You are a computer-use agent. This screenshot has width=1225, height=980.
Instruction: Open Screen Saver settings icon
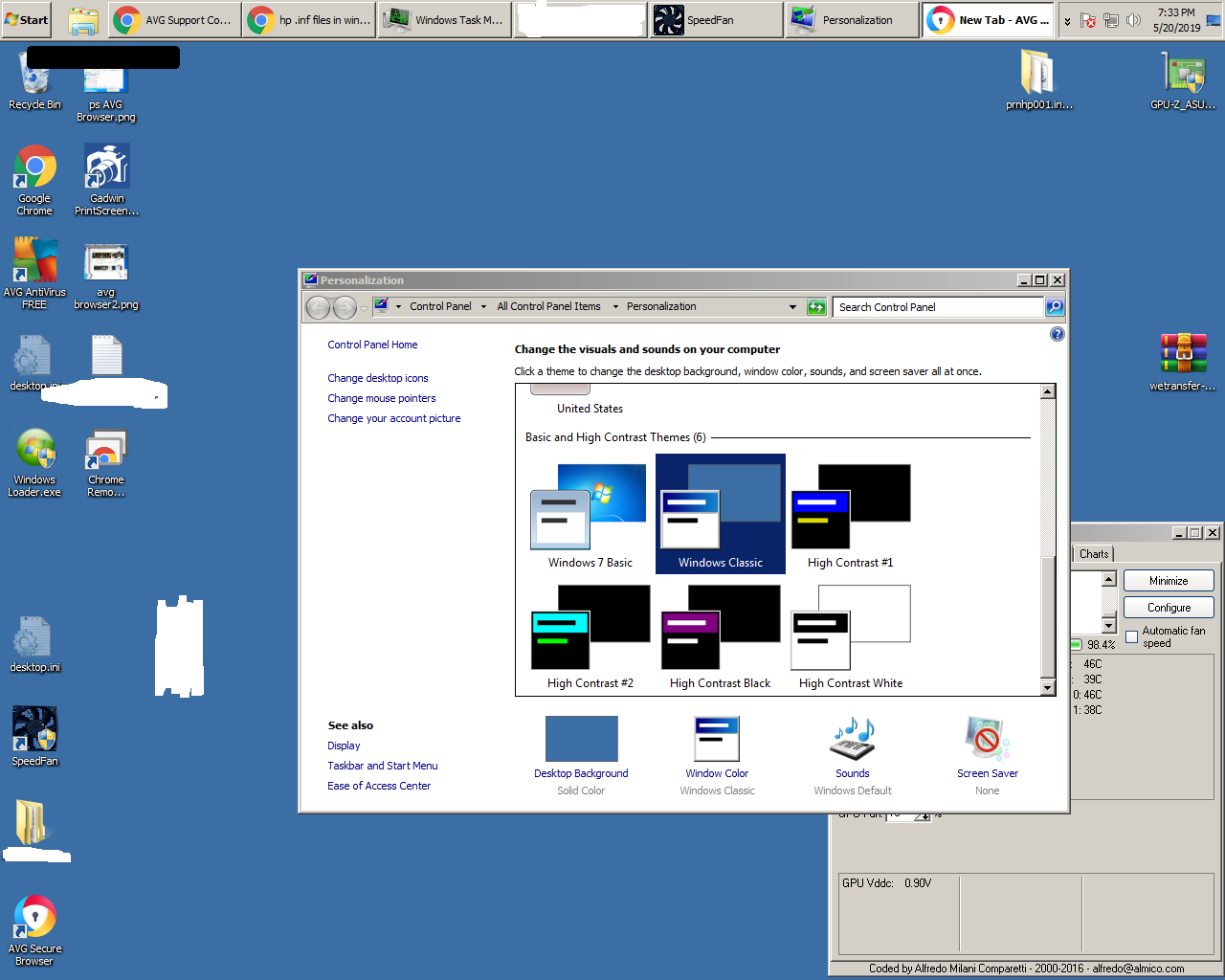point(988,739)
